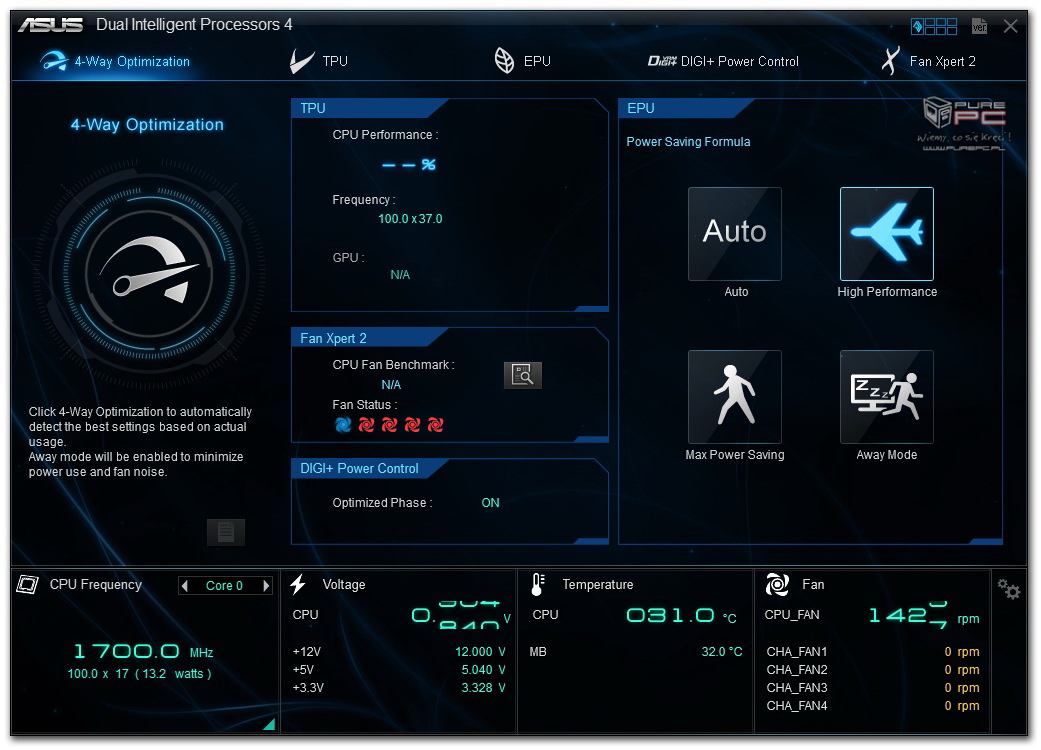
Task: Start 4-Way Optimization via the speedometer dial
Action: point(155,271)
